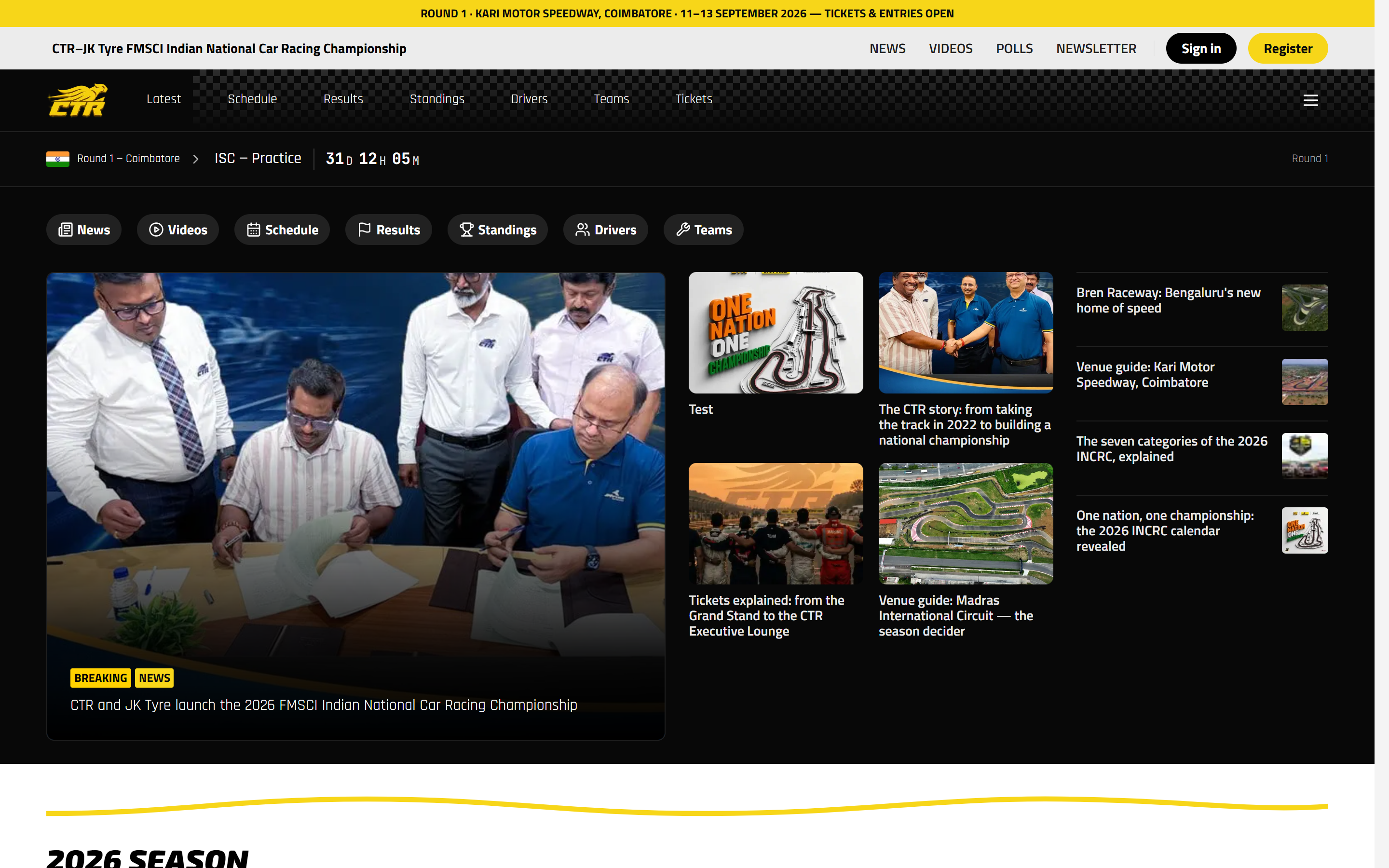The width and height of the screenshot is (1389, 868).
Task: Click the newspaper icon on News pill
Action: click(x=66, y=230)
